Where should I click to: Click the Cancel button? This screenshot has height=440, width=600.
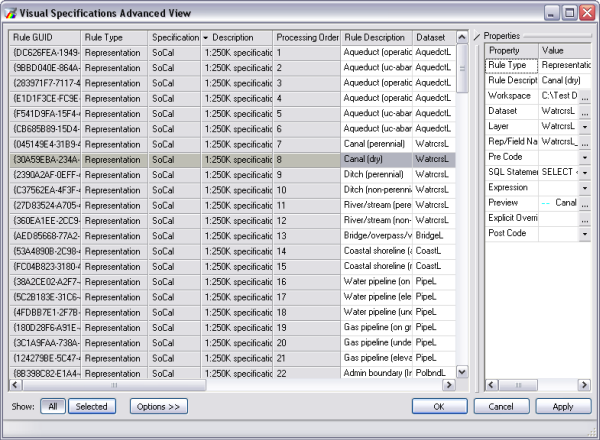point(501,406)
